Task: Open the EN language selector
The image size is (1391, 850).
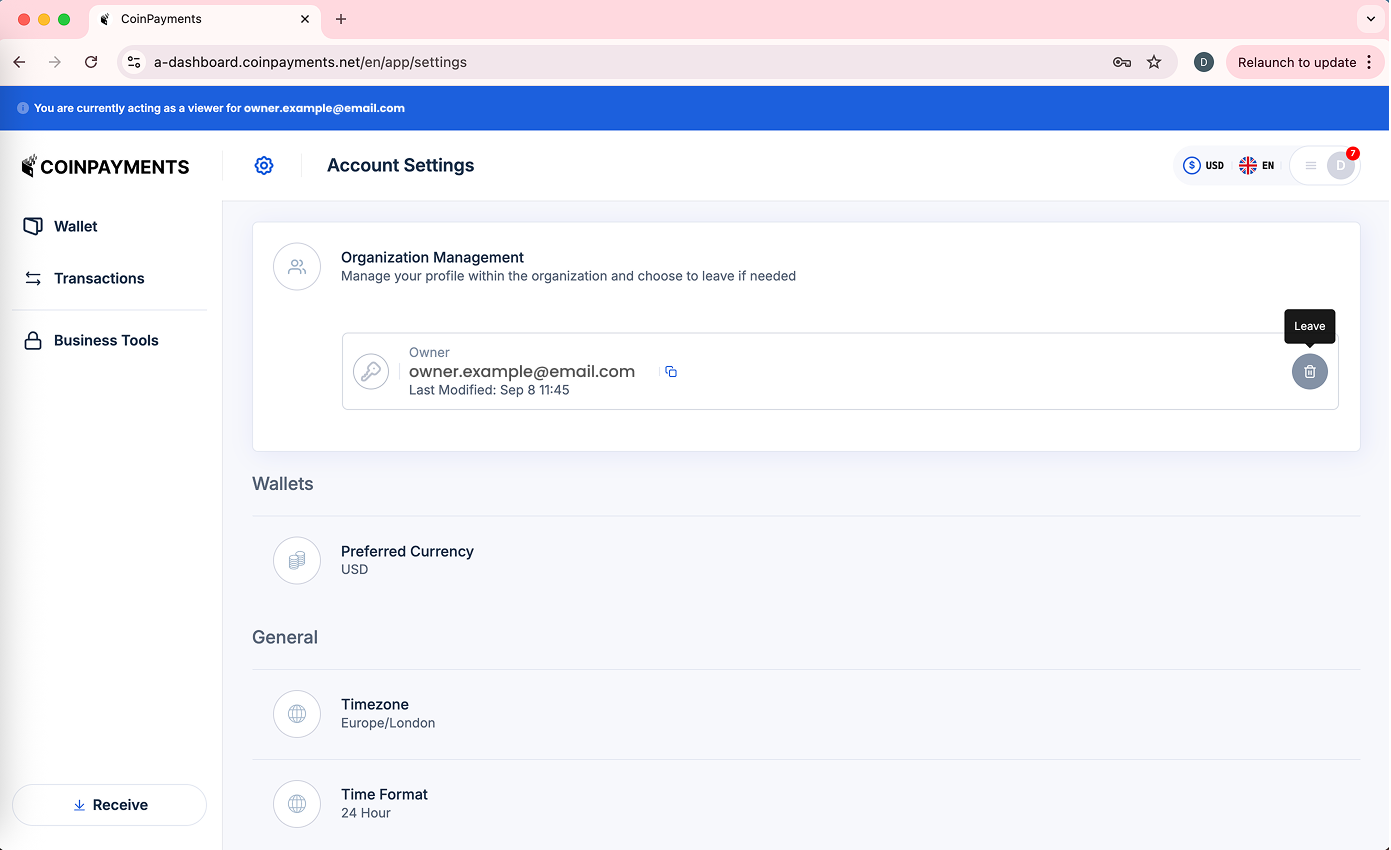Action: click(x=1257, y=166)
